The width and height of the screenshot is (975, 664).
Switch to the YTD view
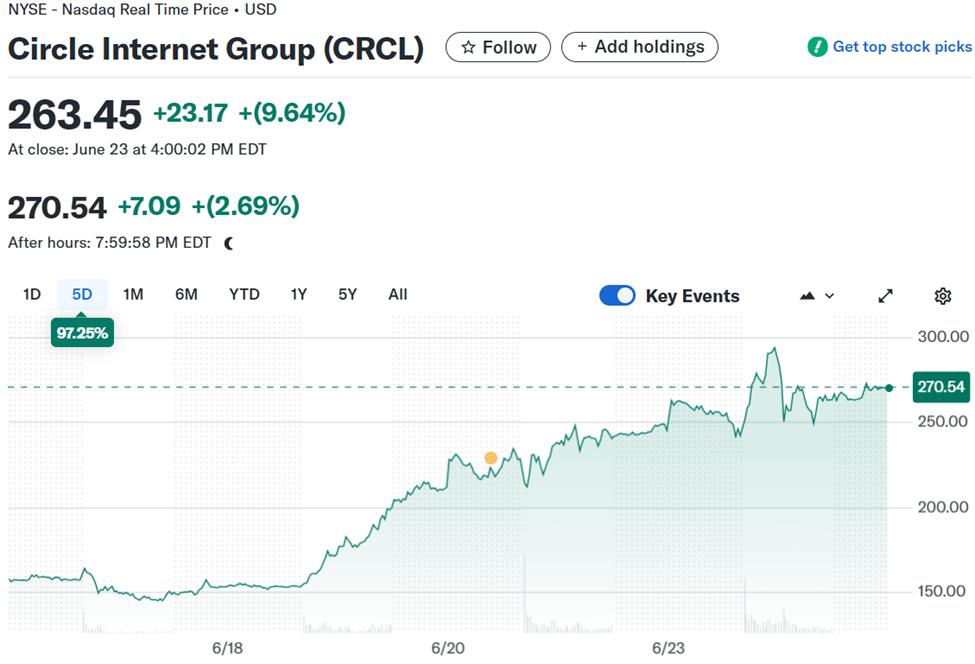coord(245,294)
